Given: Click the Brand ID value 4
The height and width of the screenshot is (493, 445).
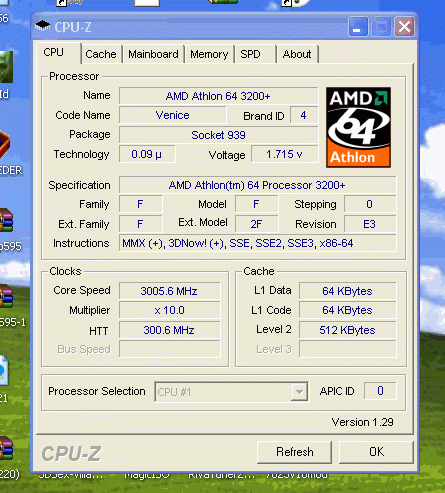Looking at the screenshot, I should [304, 115].
